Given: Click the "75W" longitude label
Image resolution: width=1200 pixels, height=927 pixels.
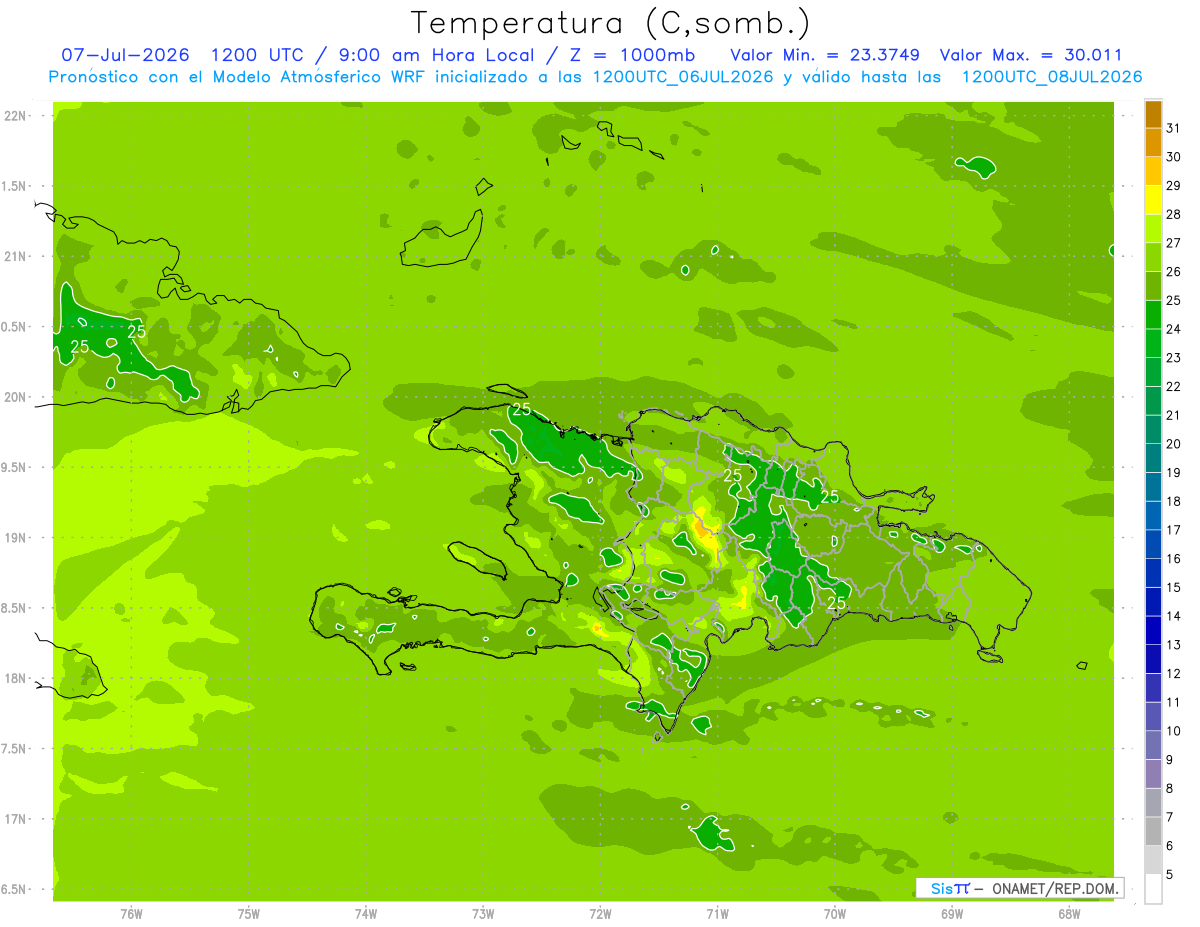Looking at the screenshot, I should click(248, 913).
